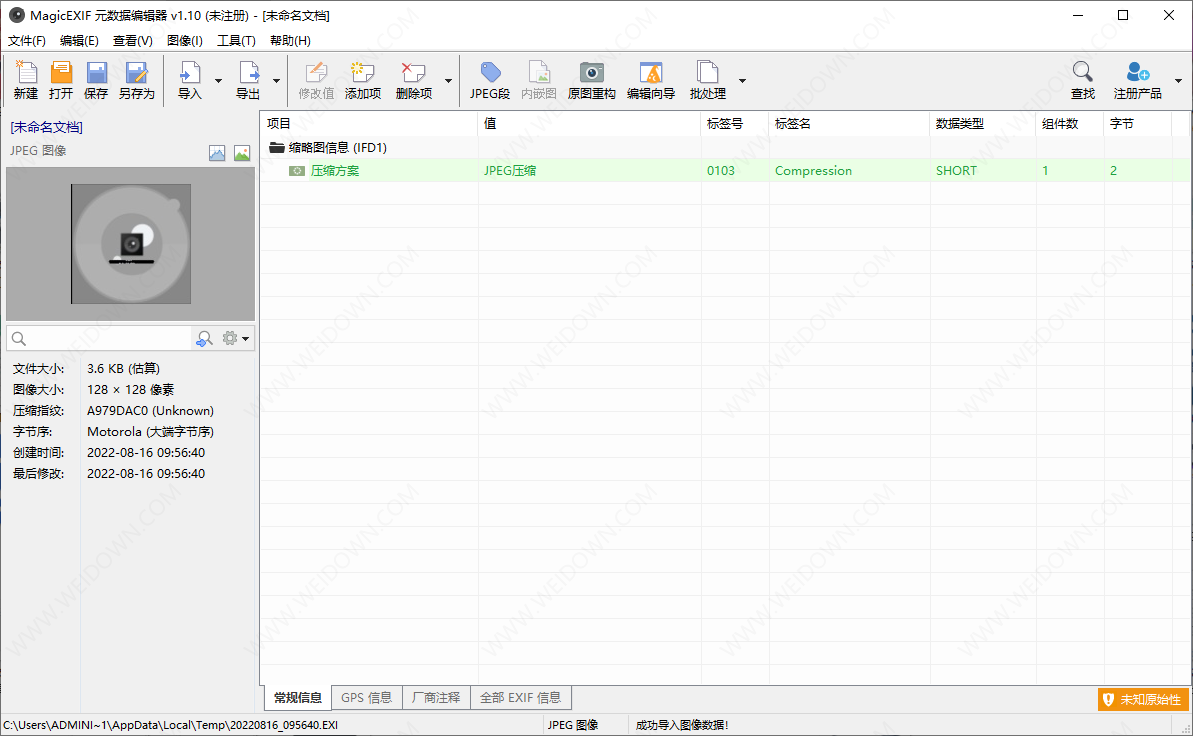This screenshot has height=736, width=1193.
Task: Click the 注册产品 register icon
Action: click(x=1137, y=72)
